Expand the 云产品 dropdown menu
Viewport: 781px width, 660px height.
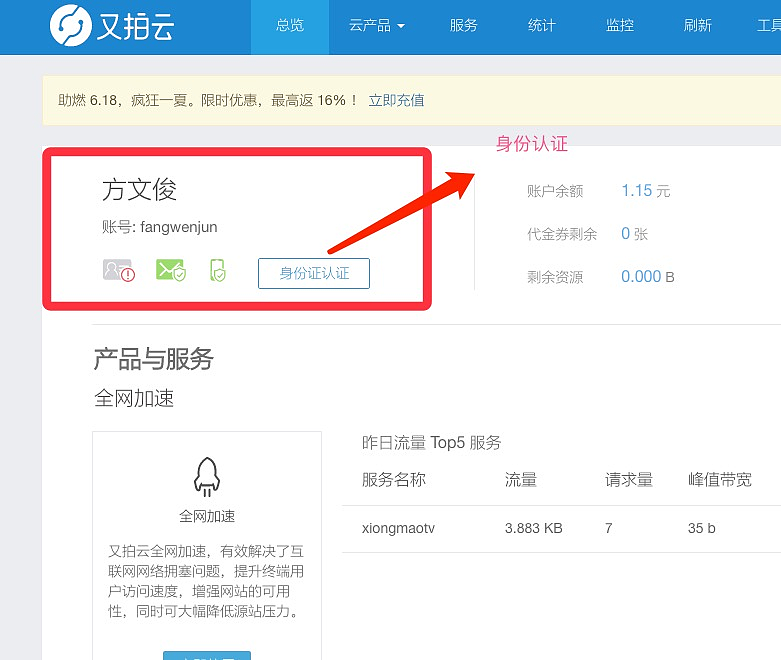coord(376,26)
